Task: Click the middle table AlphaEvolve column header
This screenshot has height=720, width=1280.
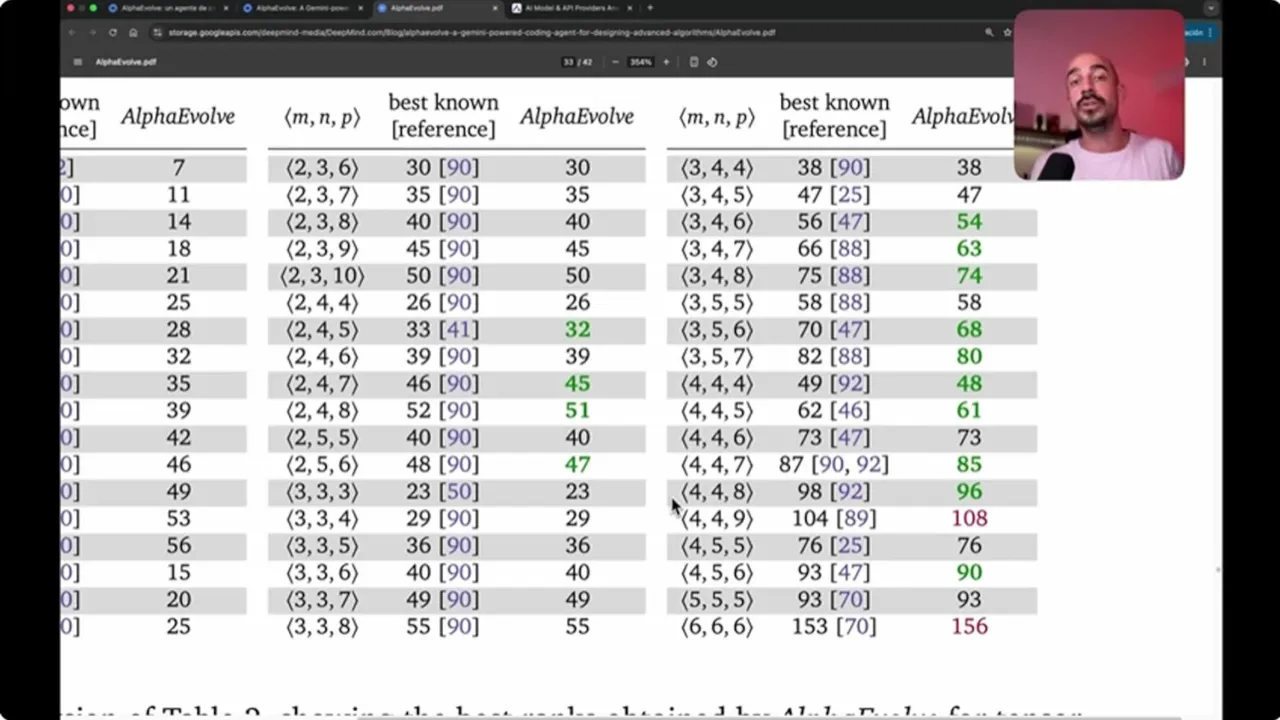Action: tap(577, 116)
